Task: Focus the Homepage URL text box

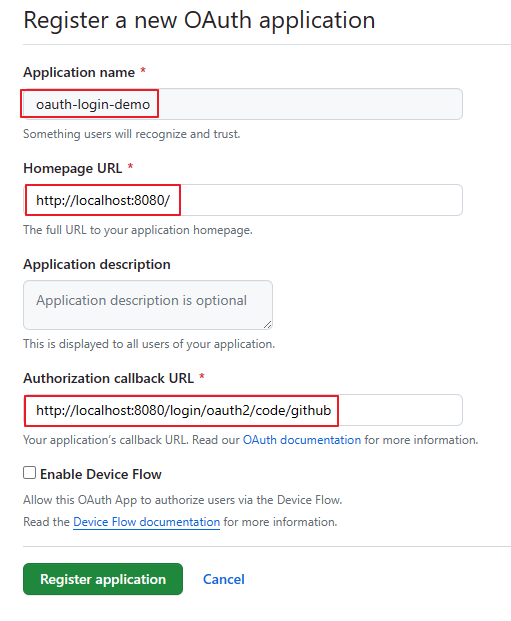Action: tap(242, 200)
